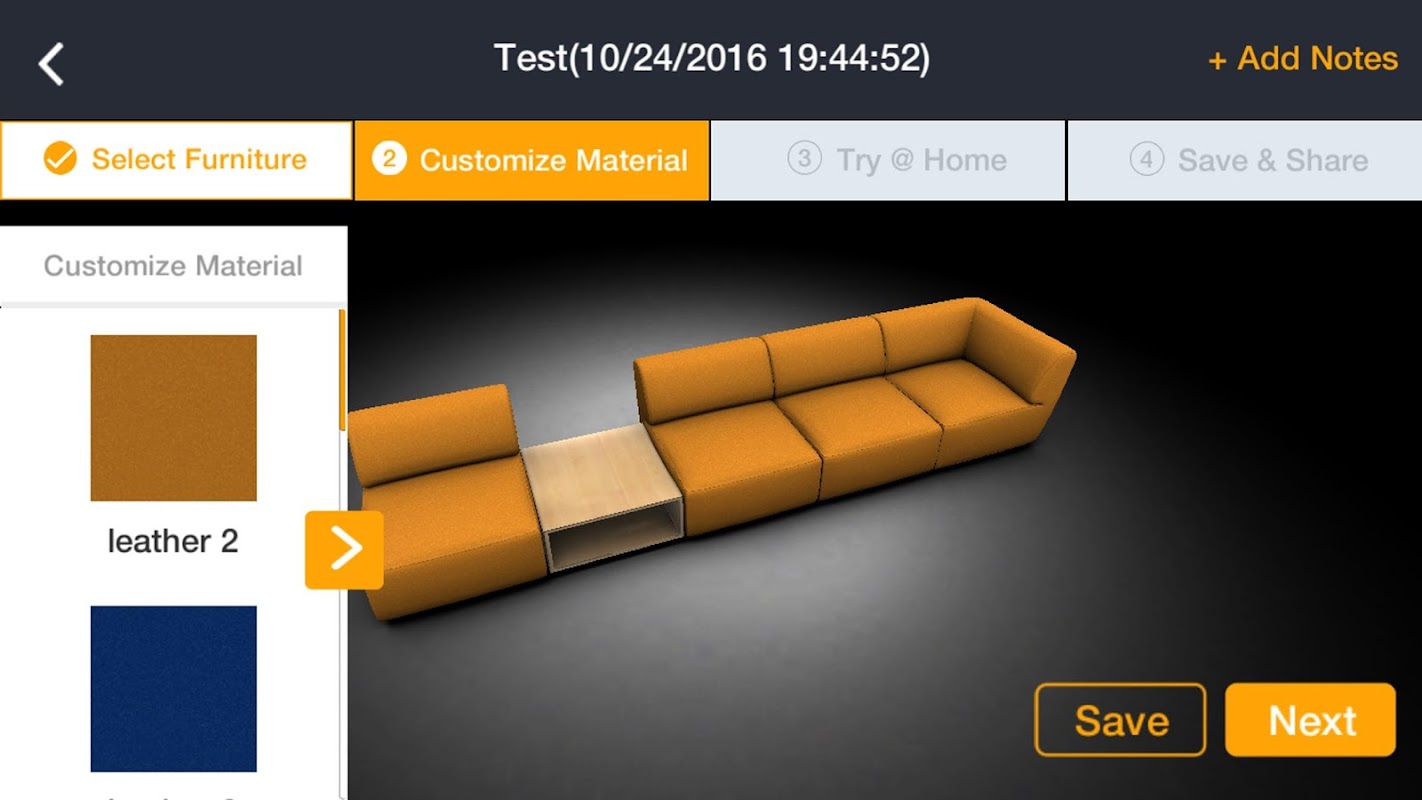Screen dimensions: 1422x800
Task: Choose the leather 2 orange swatch
Action: click(x=173, y=418)
